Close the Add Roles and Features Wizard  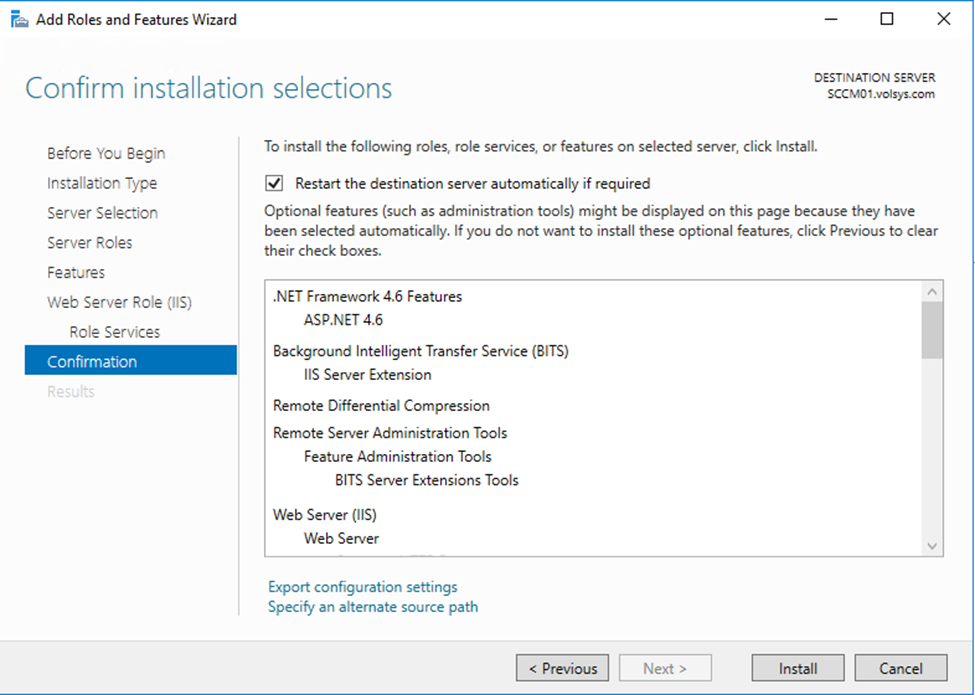click(x=943, y=19)
